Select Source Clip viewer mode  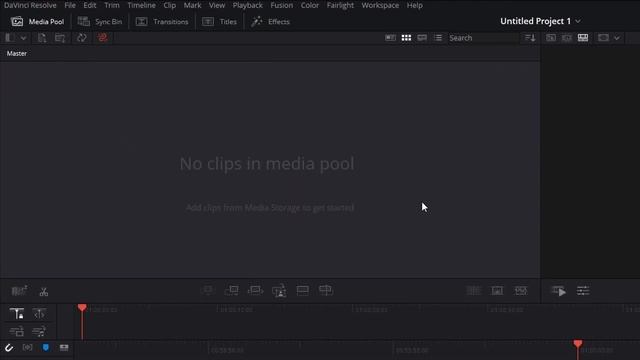(x=551, y=38)
